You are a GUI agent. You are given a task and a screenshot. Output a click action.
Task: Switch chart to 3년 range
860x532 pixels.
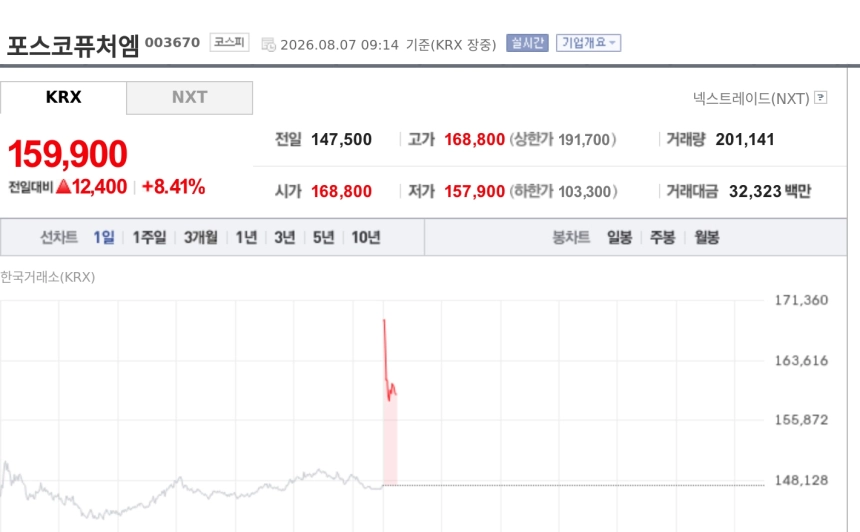pos(285,237)
